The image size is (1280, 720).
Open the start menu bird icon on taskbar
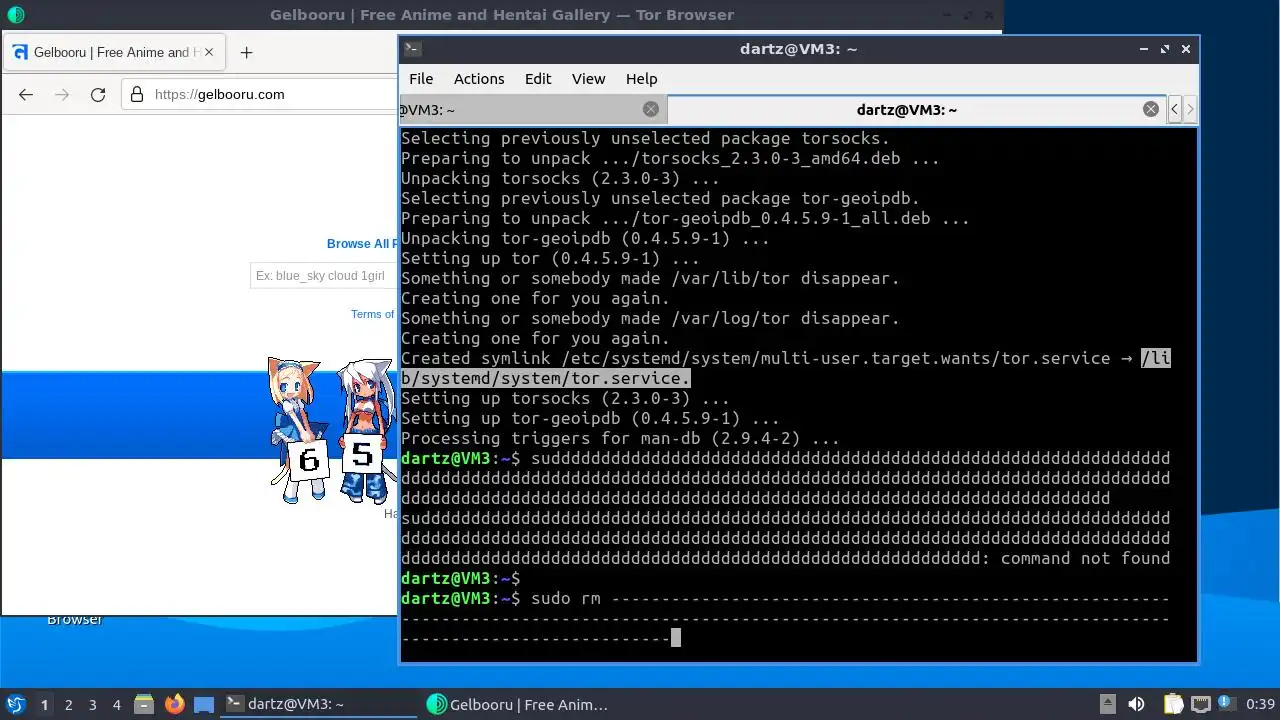(15, 705)
